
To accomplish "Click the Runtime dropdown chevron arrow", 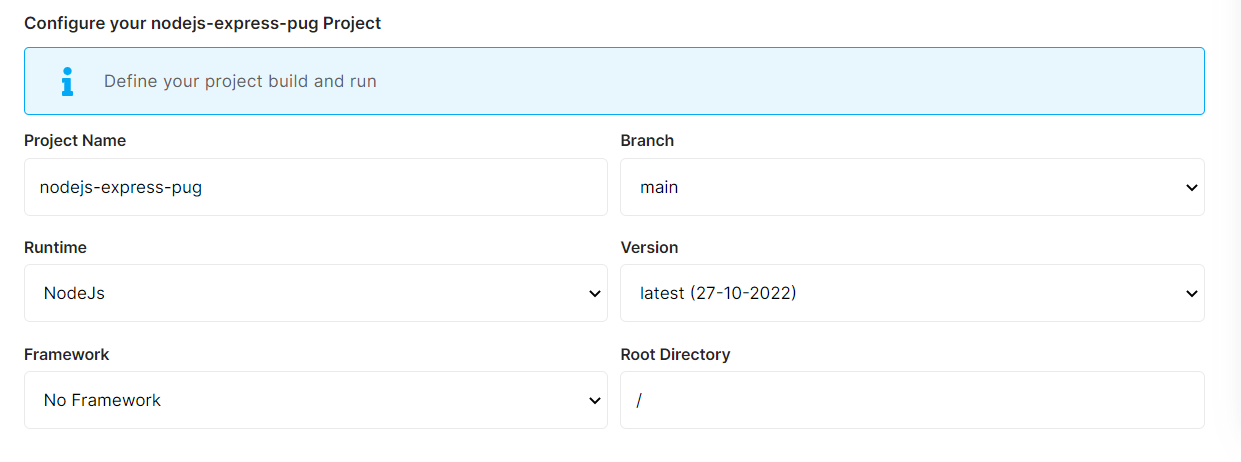I will [x=595, y=294].
